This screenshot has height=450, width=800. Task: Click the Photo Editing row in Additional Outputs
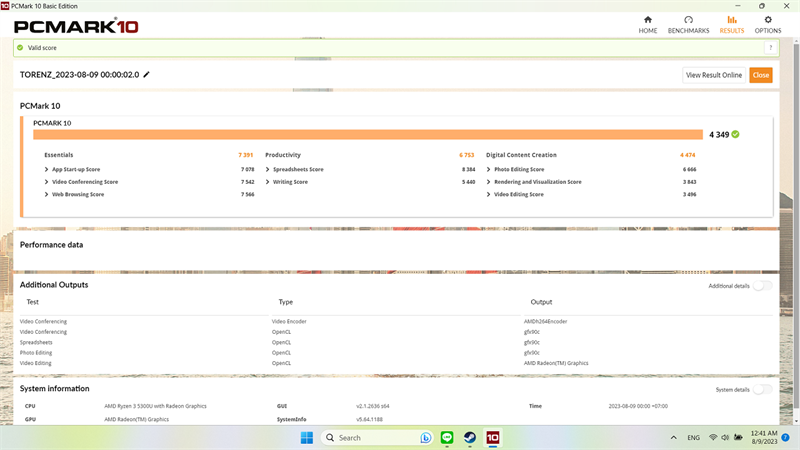tap(36, 353)
